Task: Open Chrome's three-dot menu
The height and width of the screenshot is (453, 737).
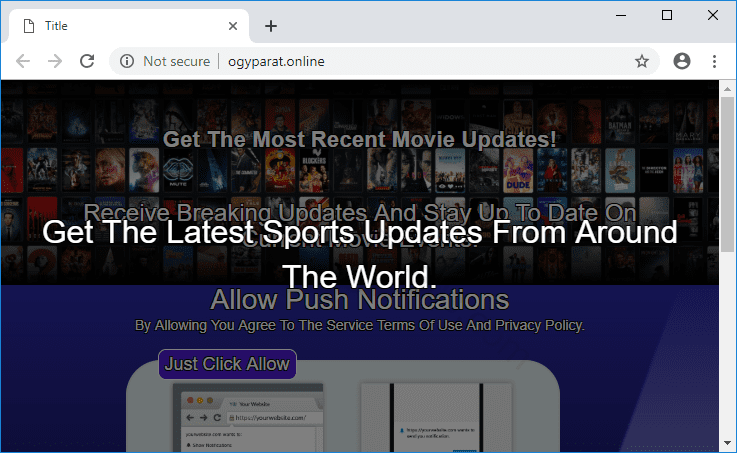Action: pyautogui.click(x=714, y=61)
